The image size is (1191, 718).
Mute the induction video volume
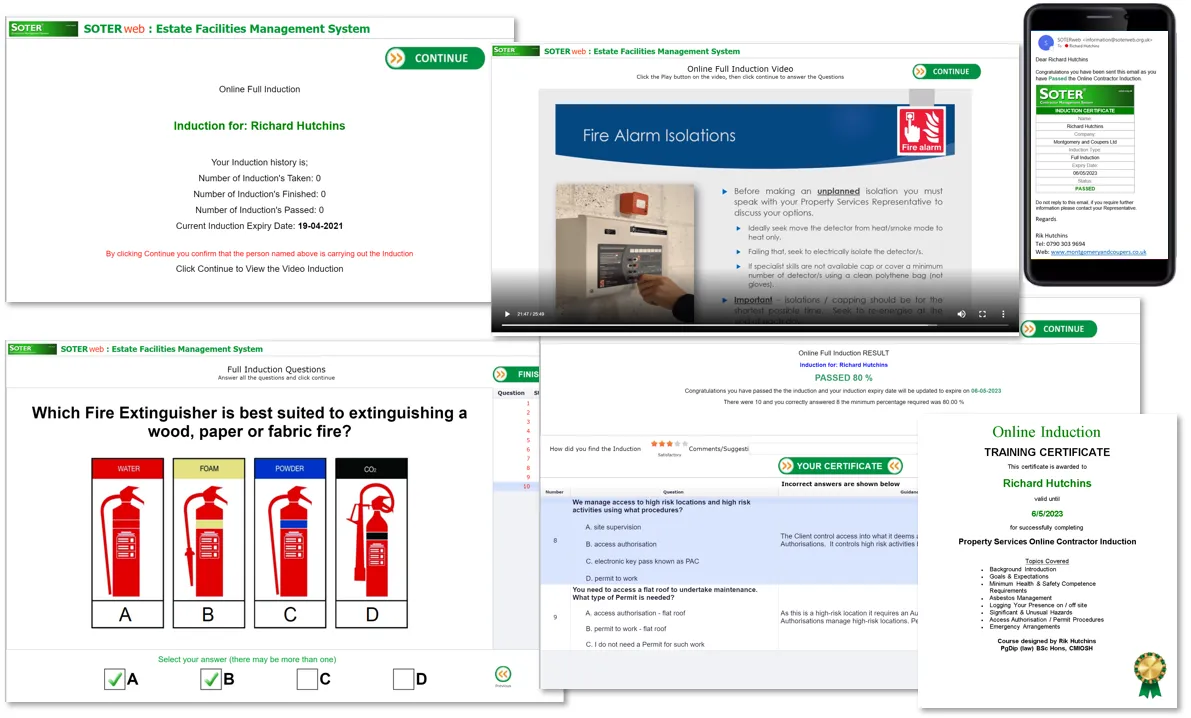tap(961, 314)
